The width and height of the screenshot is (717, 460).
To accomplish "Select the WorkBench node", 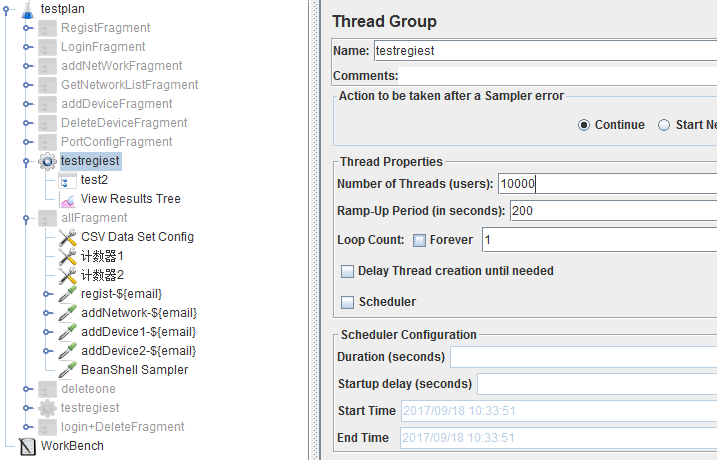I will click(72, 446).
